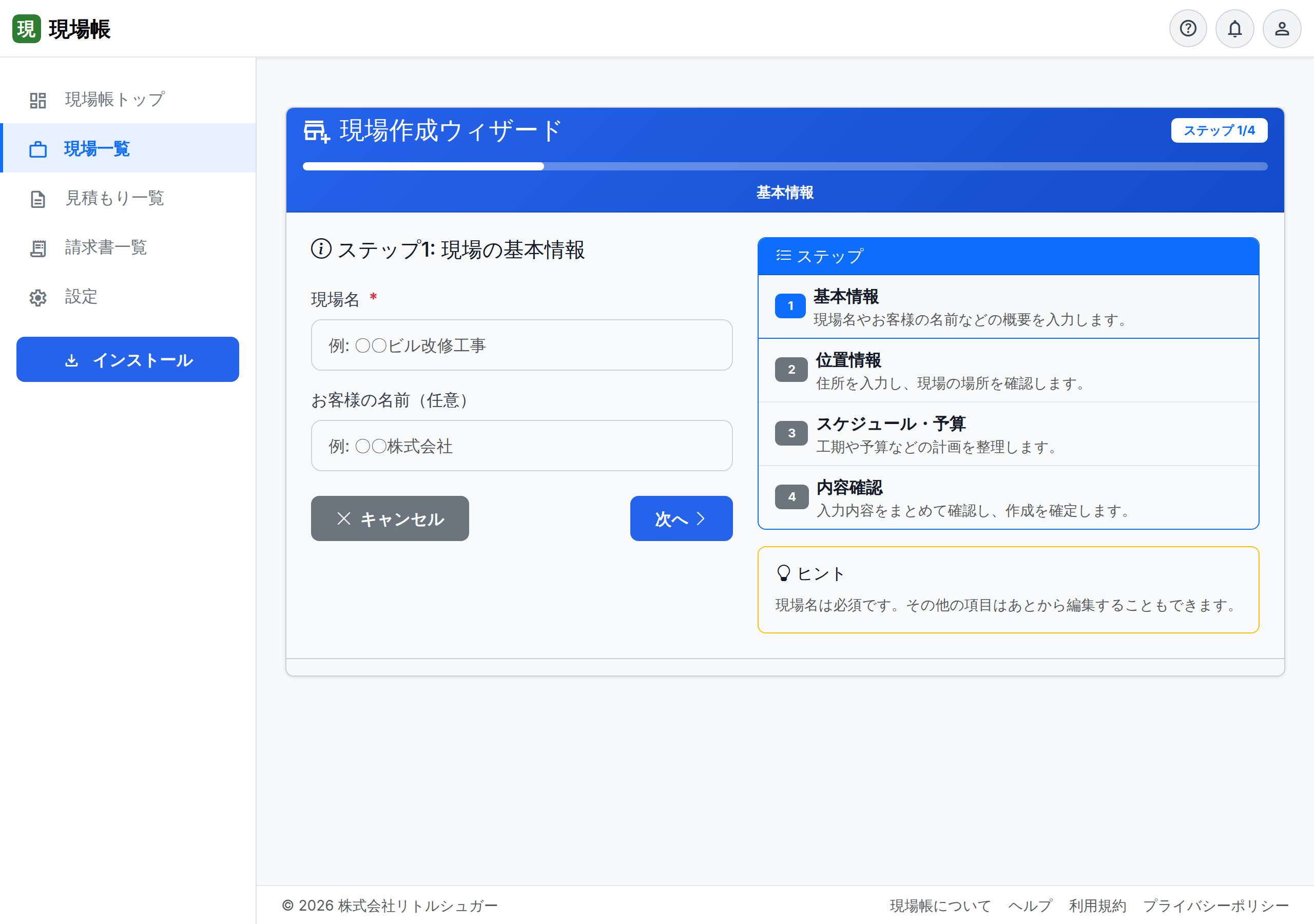
Task: Click the 現場作成ウィザード heading
Action: point(450,131)
